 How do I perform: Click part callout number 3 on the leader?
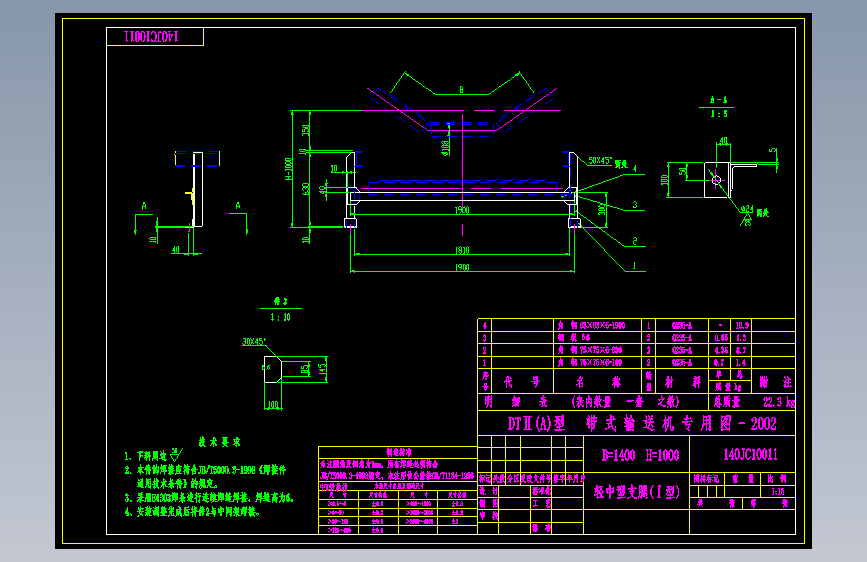635,205
